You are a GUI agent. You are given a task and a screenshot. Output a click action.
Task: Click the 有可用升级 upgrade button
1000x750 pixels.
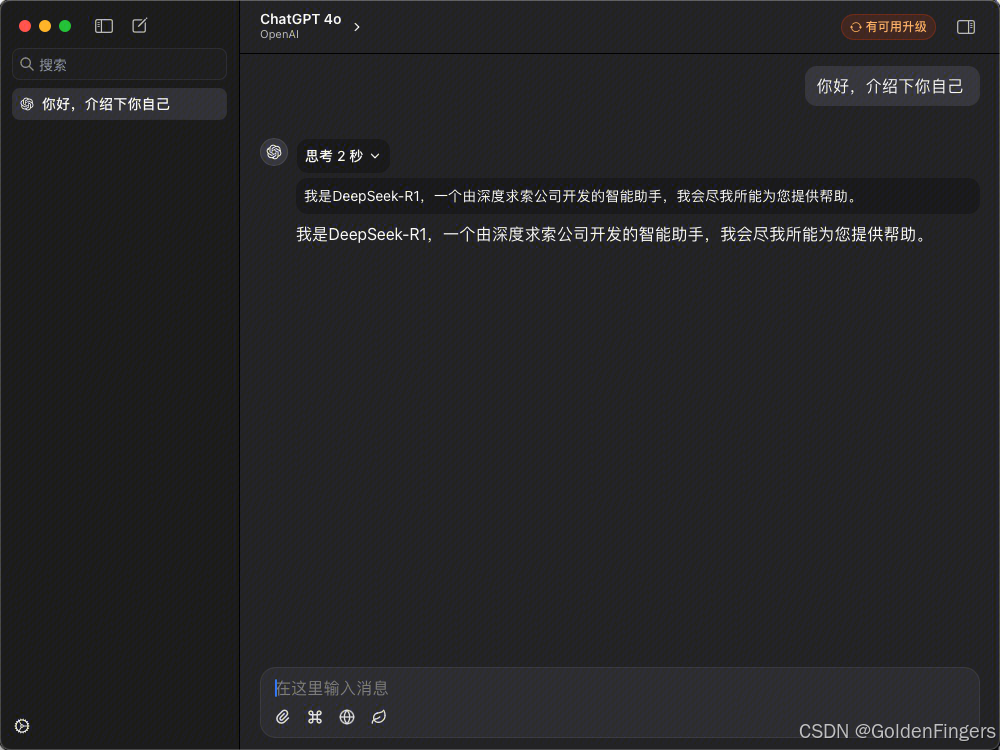[888, 27]
